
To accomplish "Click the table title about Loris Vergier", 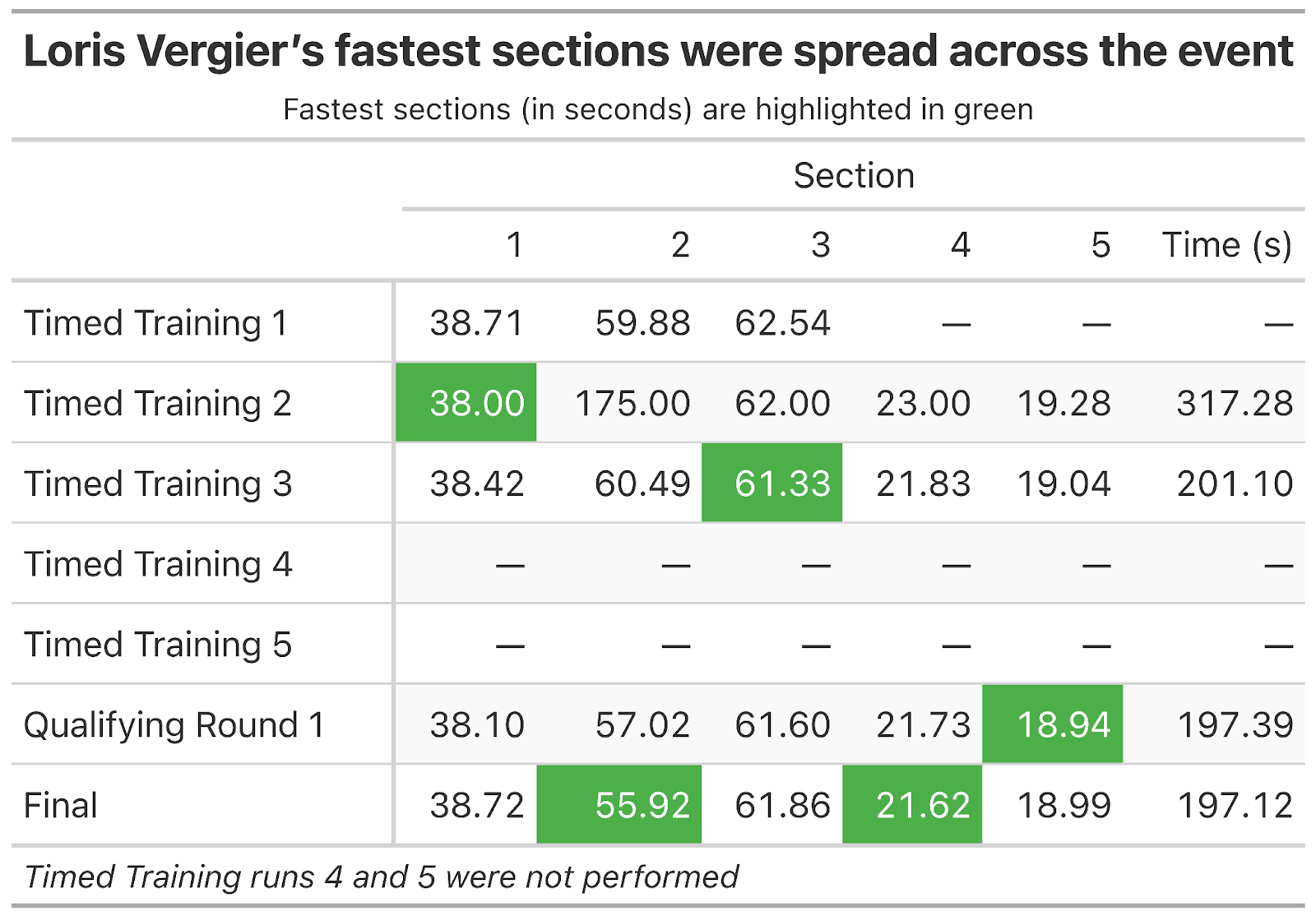I will coord(658,51).
